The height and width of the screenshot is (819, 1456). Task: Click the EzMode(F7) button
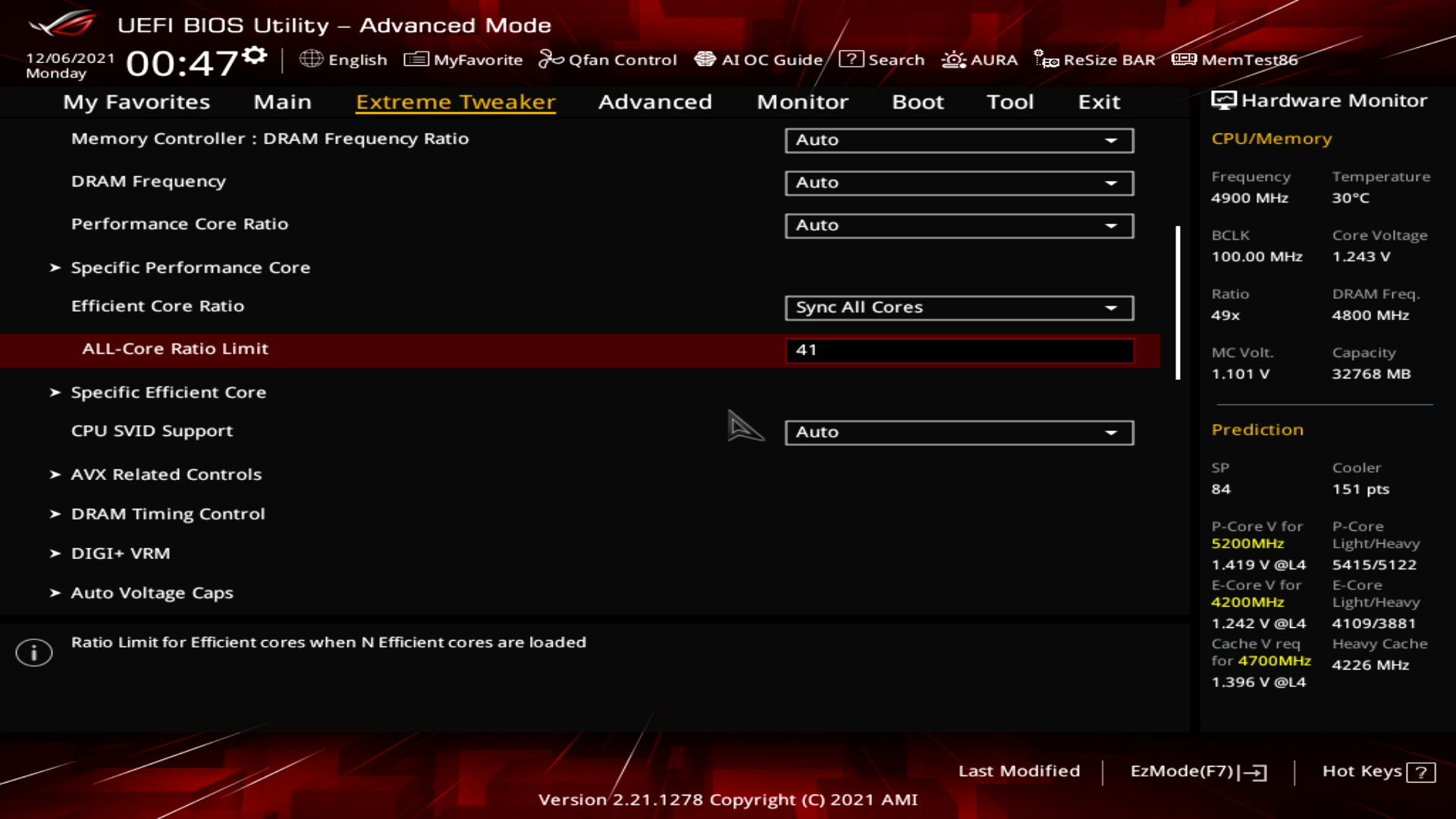coord(1198,771)
